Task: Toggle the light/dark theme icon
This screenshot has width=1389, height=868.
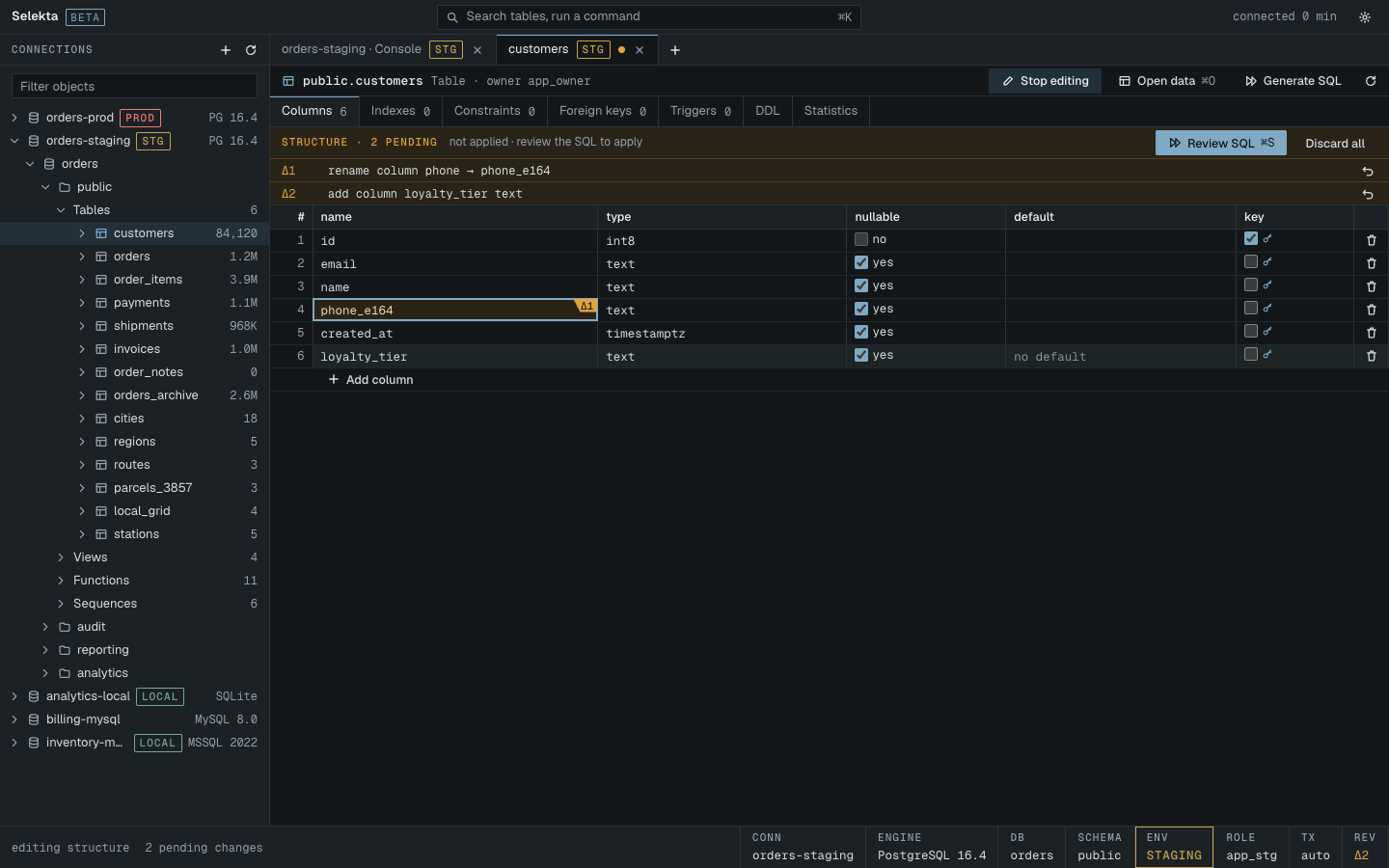Action: (x=1365, y=17)
